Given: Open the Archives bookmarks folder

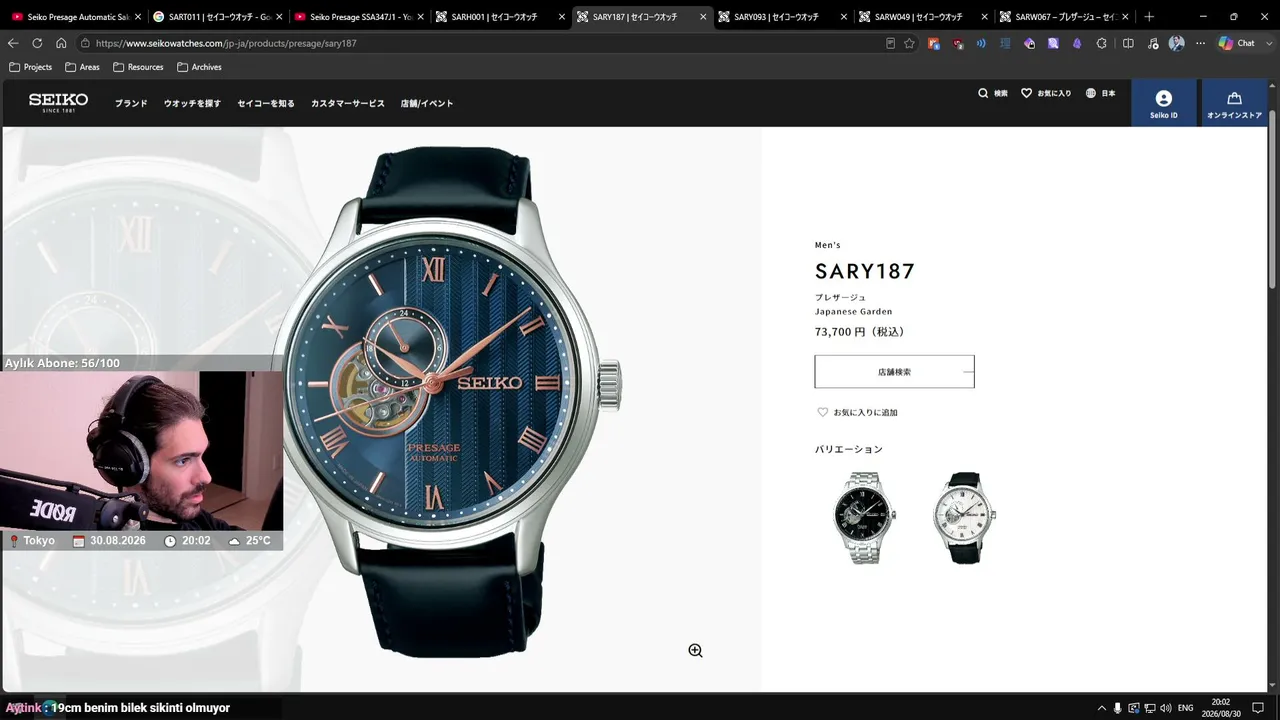Looking at the screenshot, I should point(199,67).
